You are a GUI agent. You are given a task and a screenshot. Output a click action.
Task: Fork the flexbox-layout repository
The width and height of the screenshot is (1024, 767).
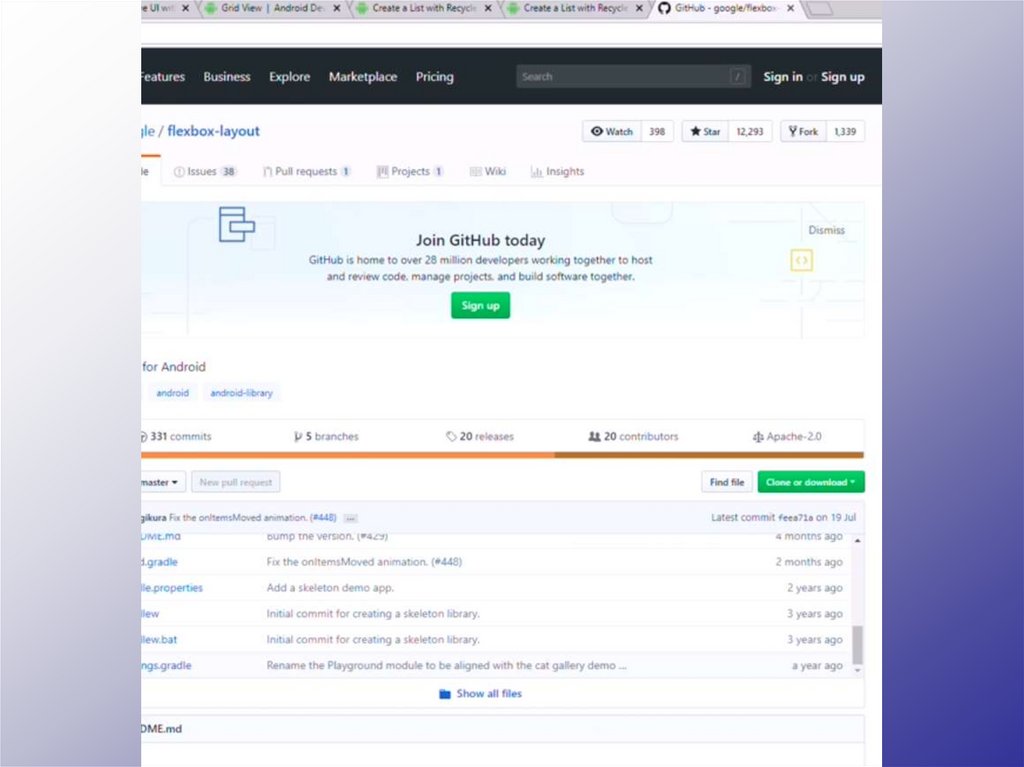803,131
